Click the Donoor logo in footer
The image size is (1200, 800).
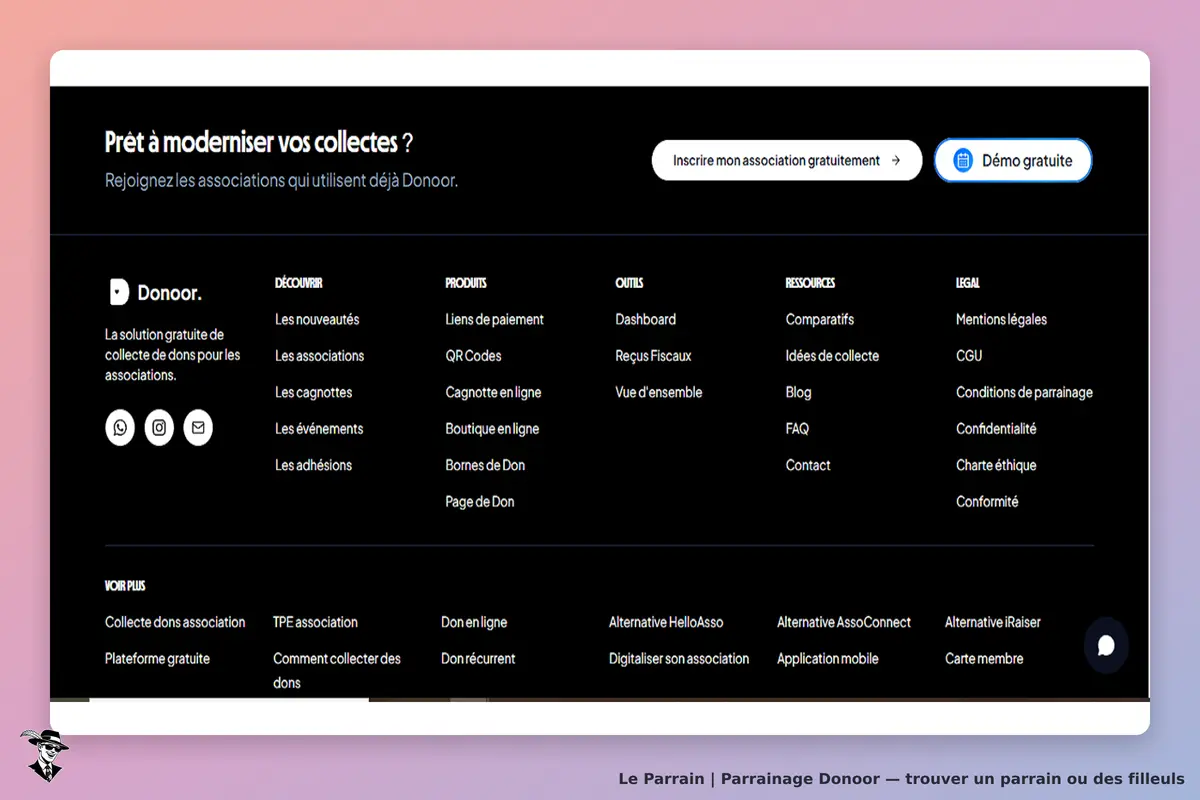154,292
